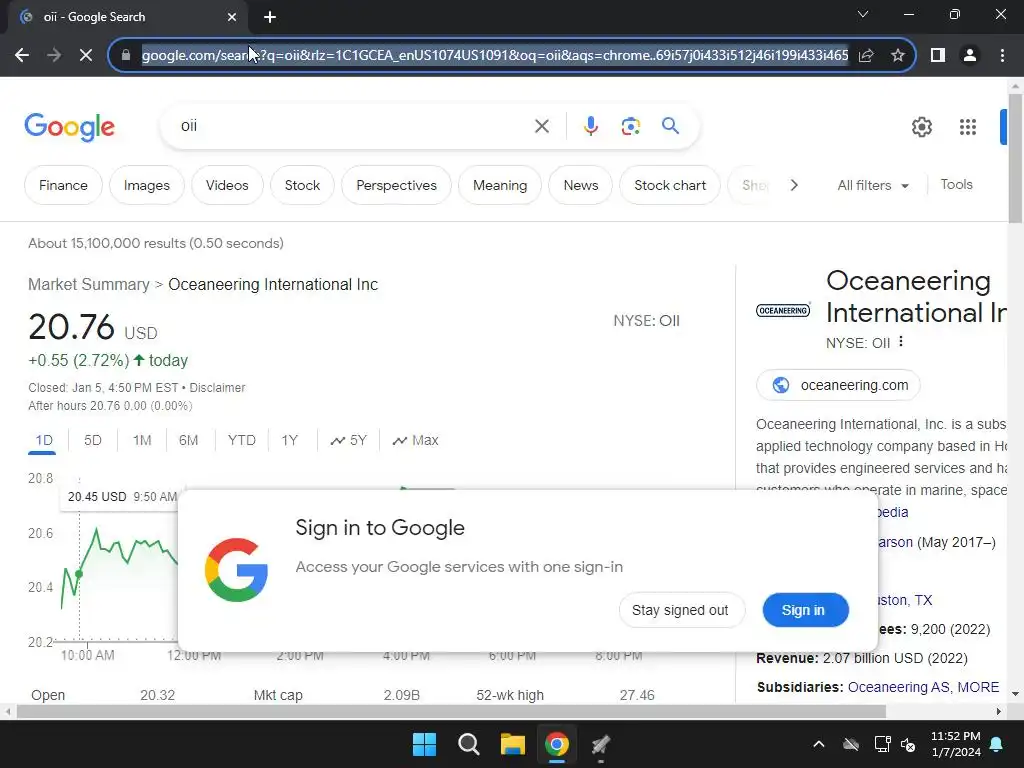The width and height of the screenshot is (1024, 768).
Task: Show more filter chips with right arrow
Action: coord(794,185)
